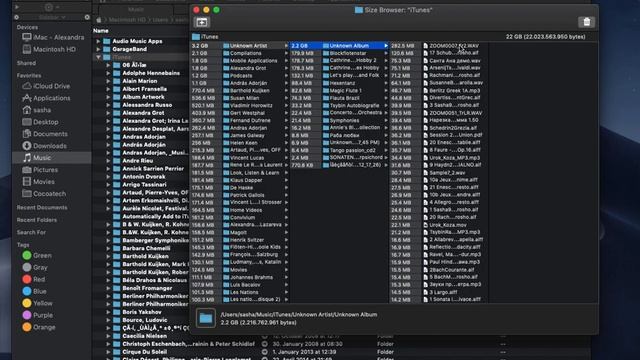Screen dimensions: 640x360
Task: Click the Red tag
Action: (x=34, y=280)
